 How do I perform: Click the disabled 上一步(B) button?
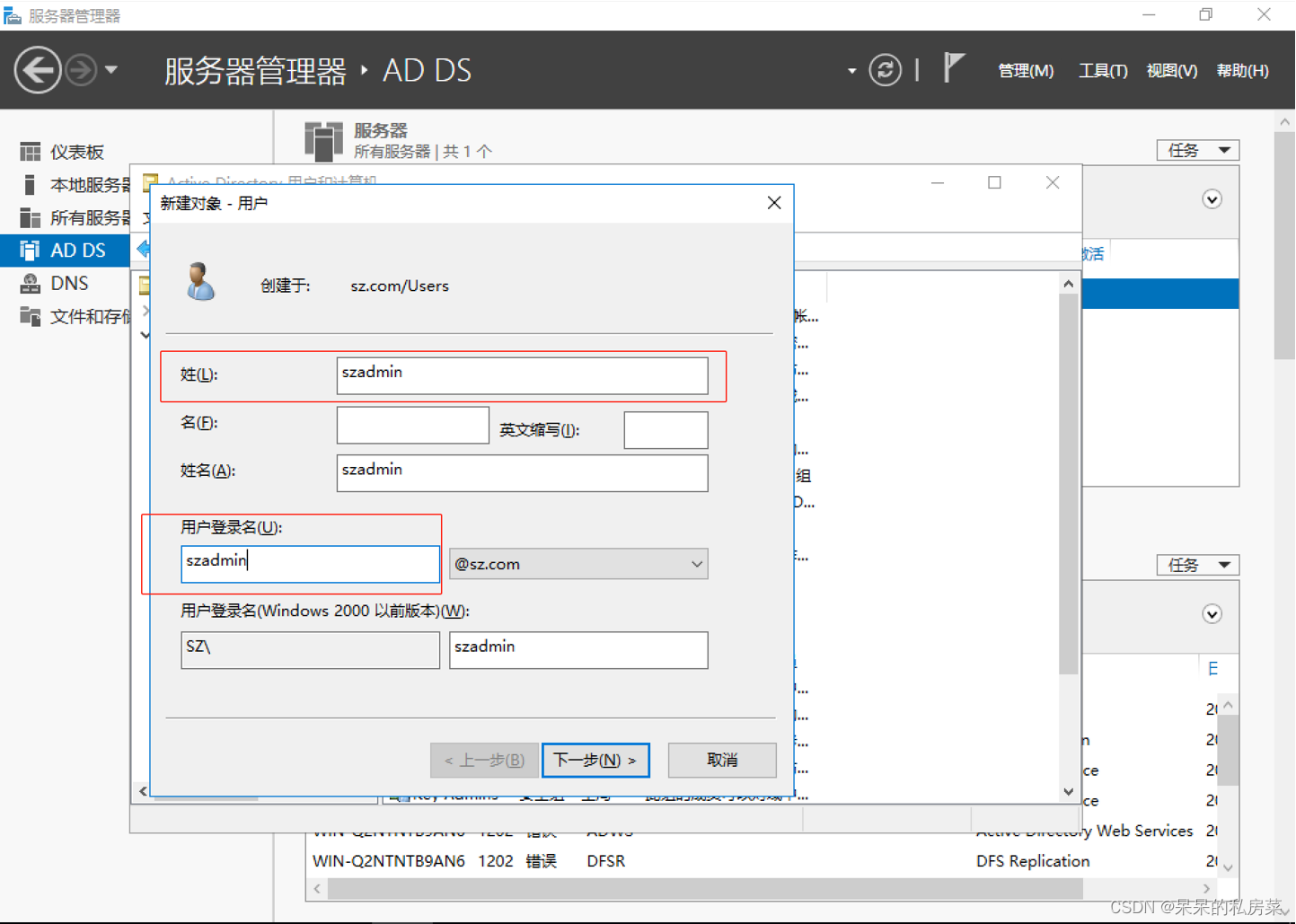[x=484, y=761]
